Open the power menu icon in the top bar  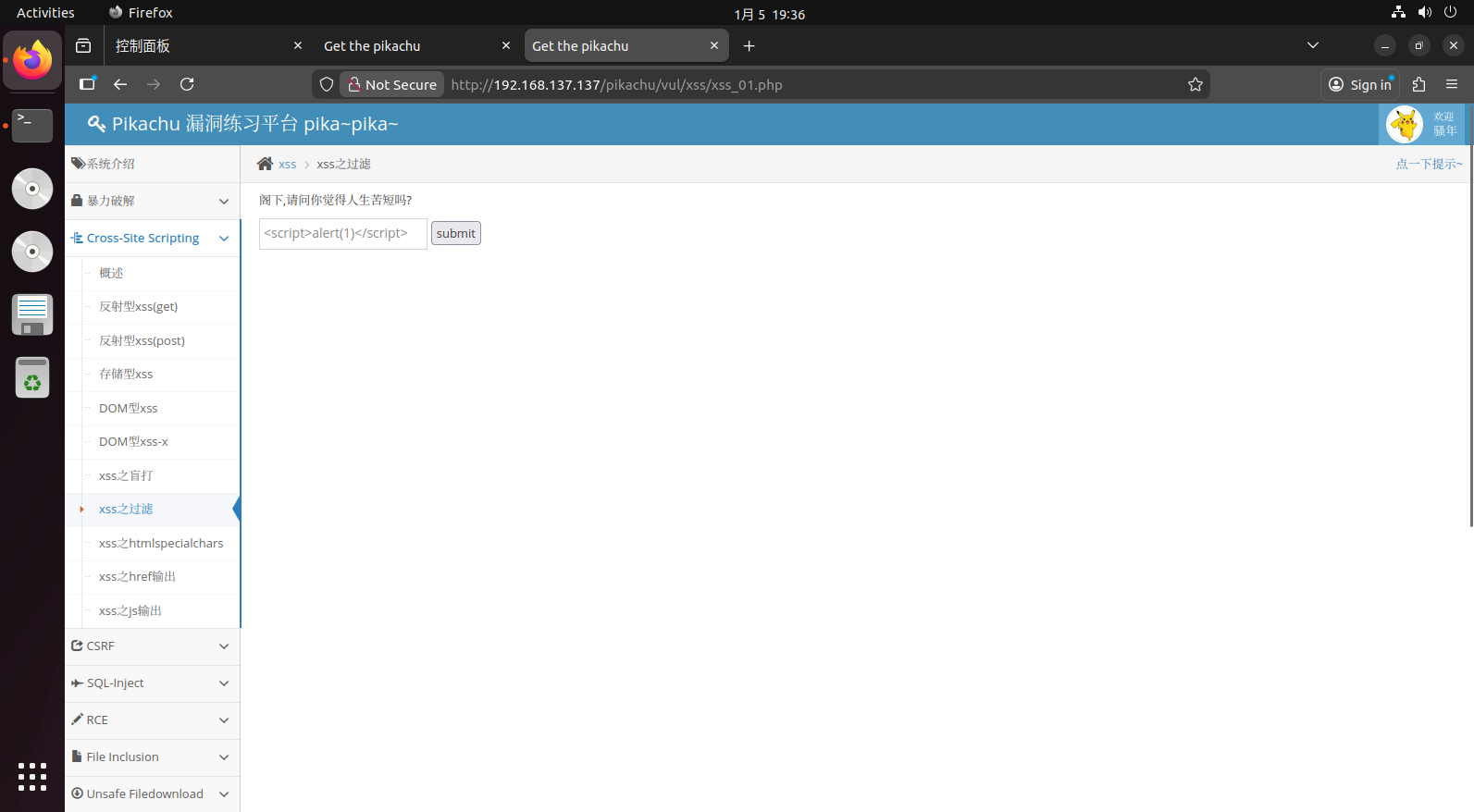pos(1451,13)
